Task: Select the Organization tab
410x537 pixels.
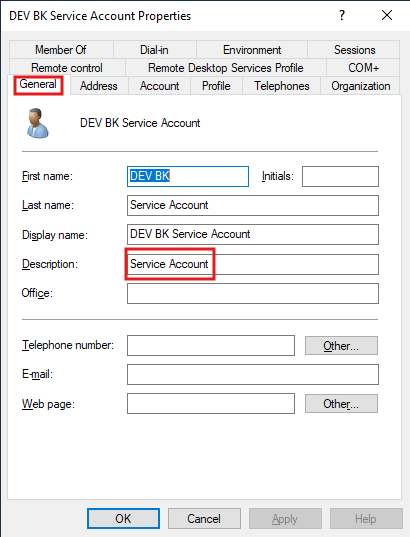Action: [x=360, y=86]
